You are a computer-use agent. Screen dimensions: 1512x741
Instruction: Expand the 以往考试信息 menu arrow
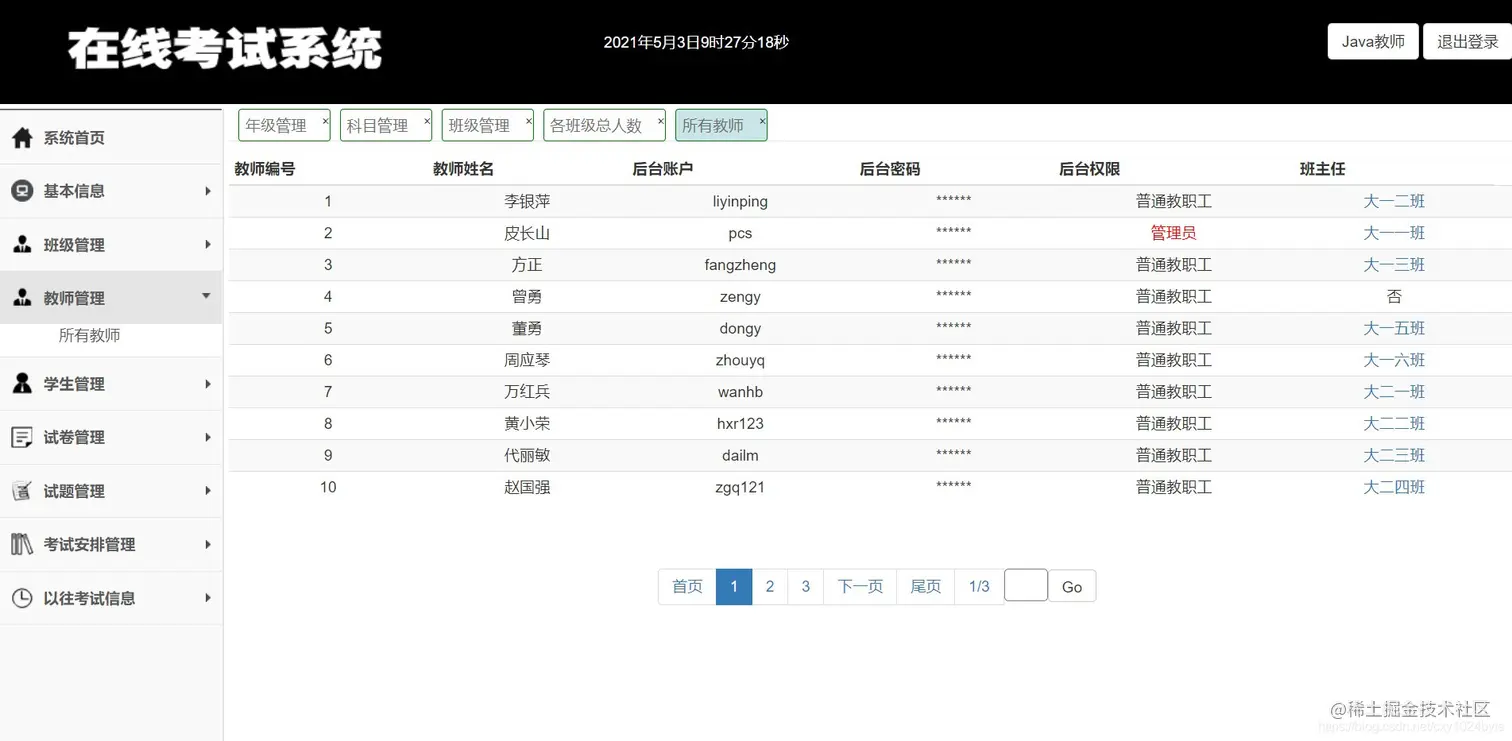click(208, 598)
